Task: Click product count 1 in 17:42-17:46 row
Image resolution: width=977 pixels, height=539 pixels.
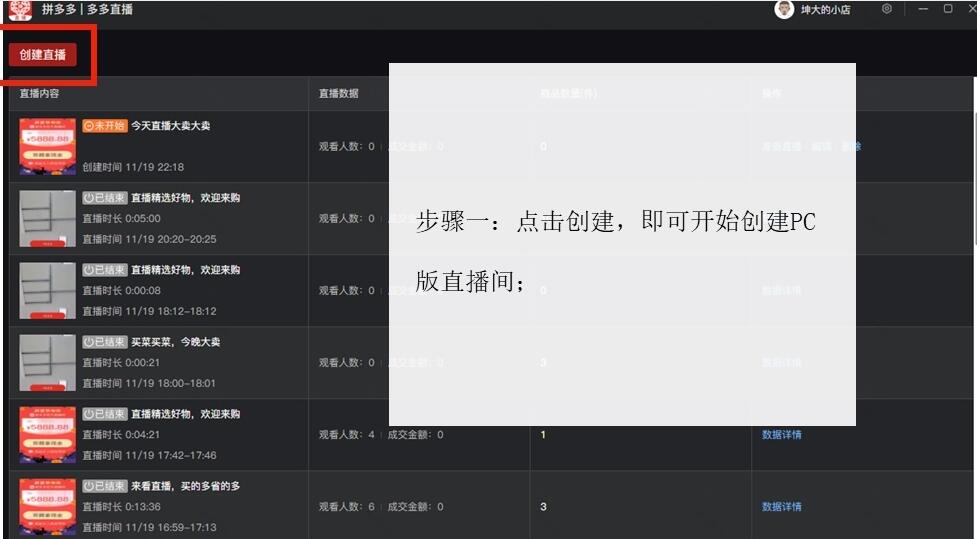Action: pos(543,435)
